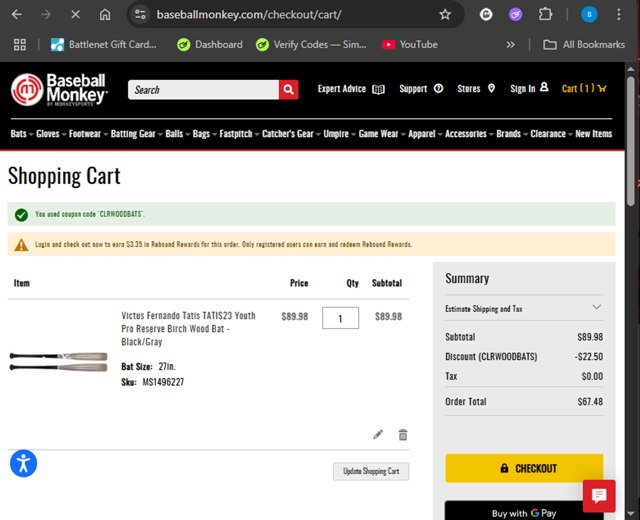Open the Extensions puzzle icon
Image resolution: width=640 pixels, height=520 pixels.
click(x=545, y=15)
